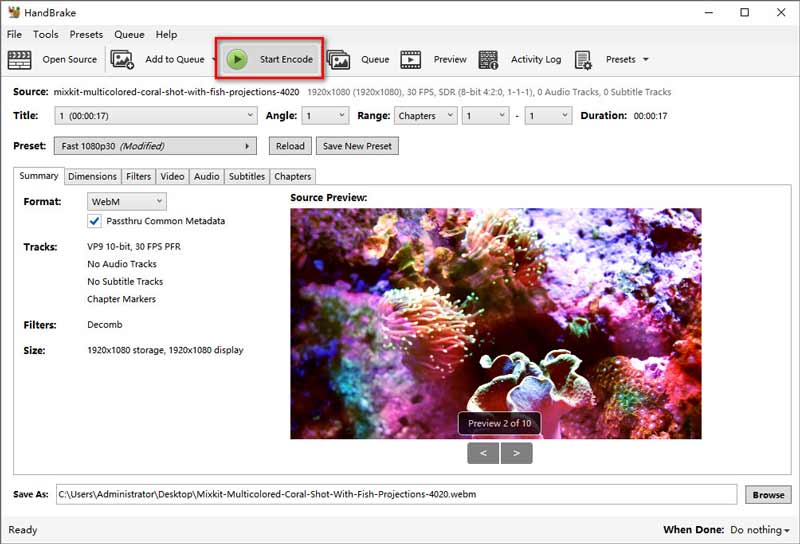Switch to the Dimensions tab

click(x=92, y=177)
